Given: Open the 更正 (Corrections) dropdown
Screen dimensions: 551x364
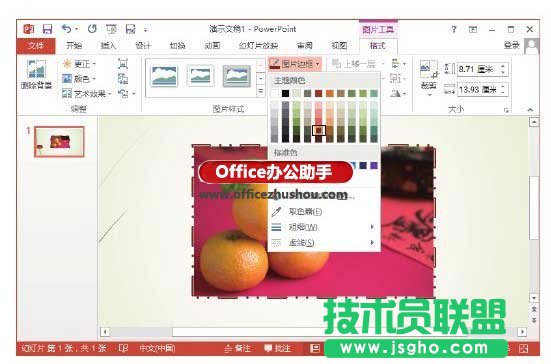Looking at the screenshot, I should (x=79, y=64).
